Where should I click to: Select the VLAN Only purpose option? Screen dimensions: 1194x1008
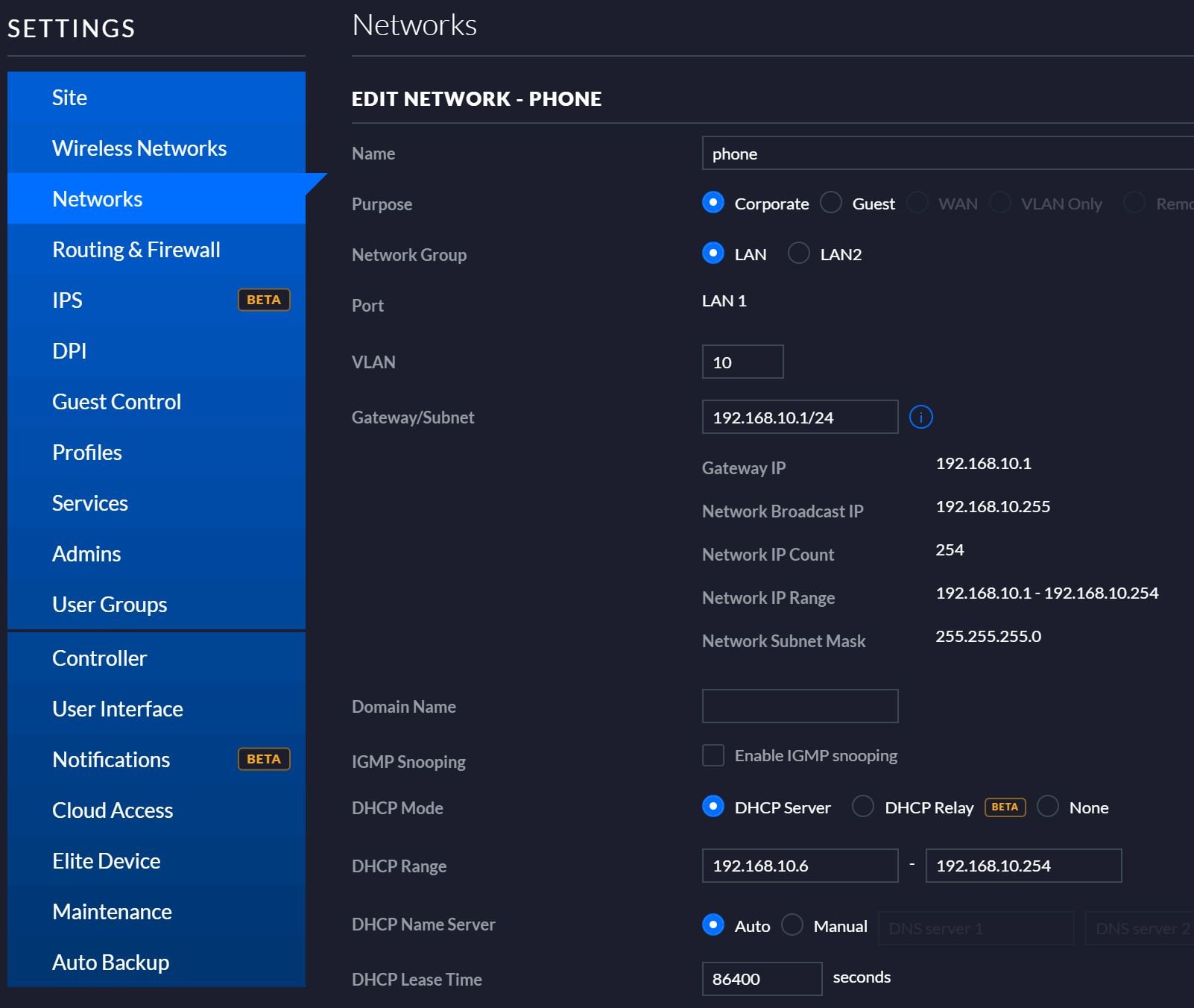(1000, 203)
